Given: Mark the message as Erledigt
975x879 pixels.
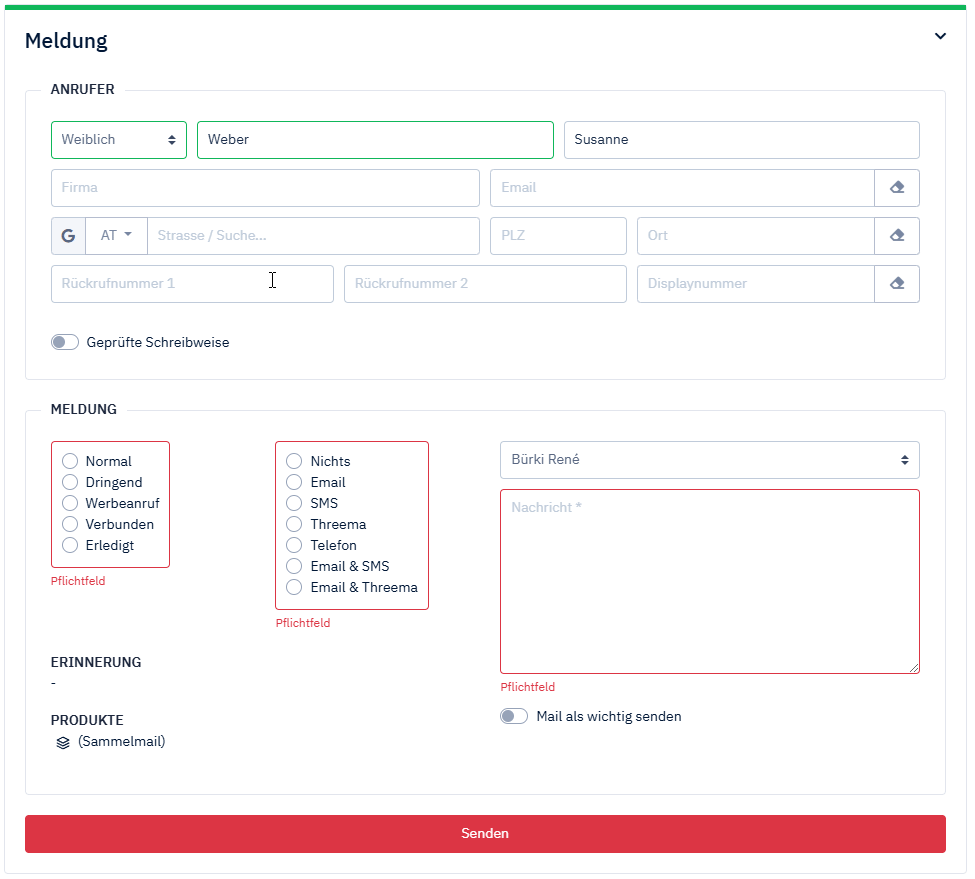Looking at the screenshot, I should coord(70,545).
